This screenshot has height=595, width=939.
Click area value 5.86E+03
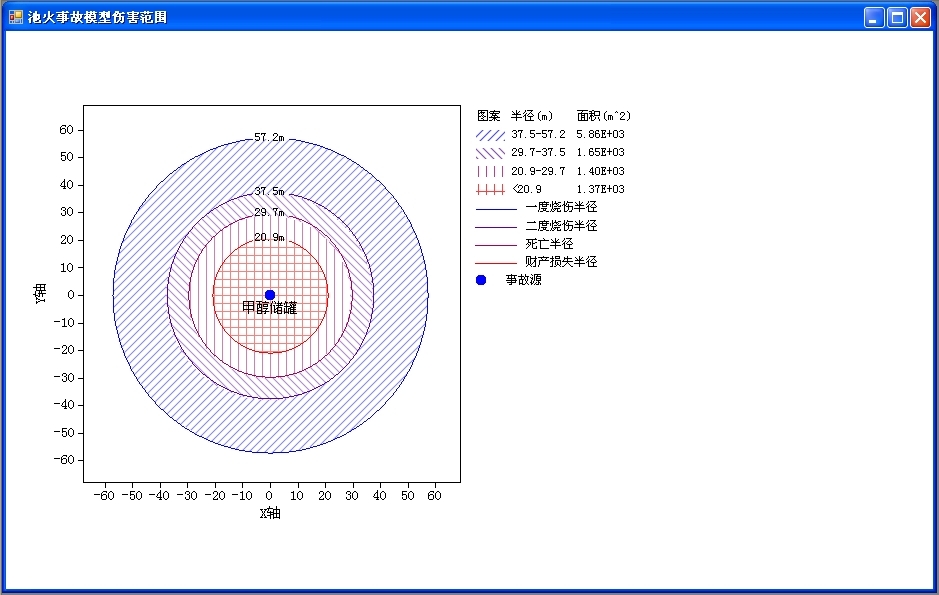601,134
